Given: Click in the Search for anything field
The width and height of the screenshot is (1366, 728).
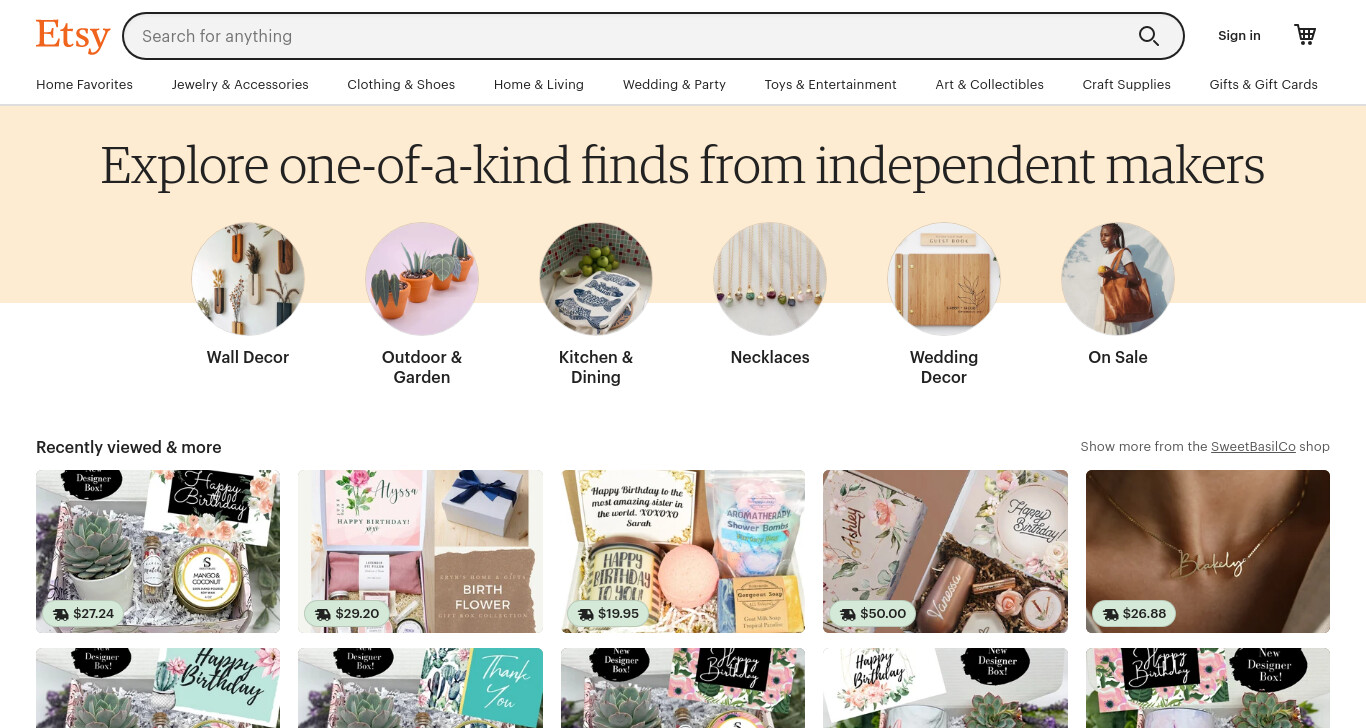Looking at the screenshot, I should click(x=630, y=36).
